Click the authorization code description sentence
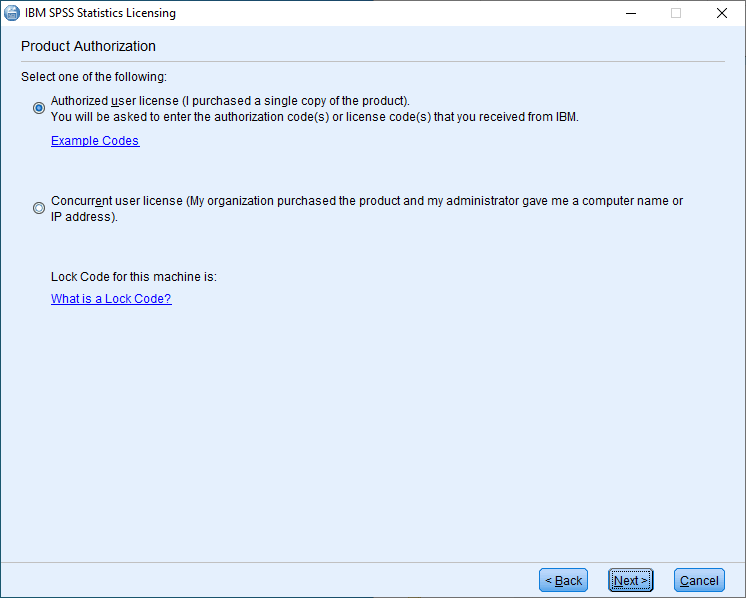 tap(315, 116)
